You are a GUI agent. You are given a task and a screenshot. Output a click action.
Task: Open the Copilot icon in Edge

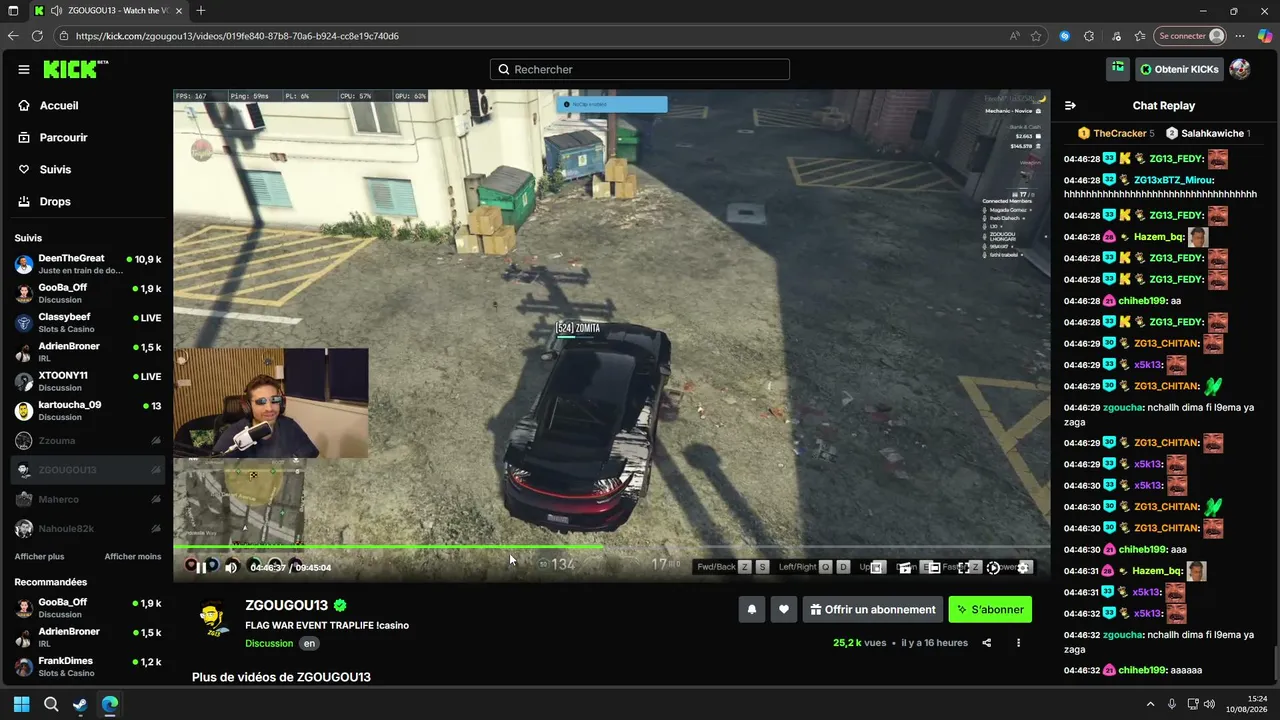click(x=1265, y=36)
